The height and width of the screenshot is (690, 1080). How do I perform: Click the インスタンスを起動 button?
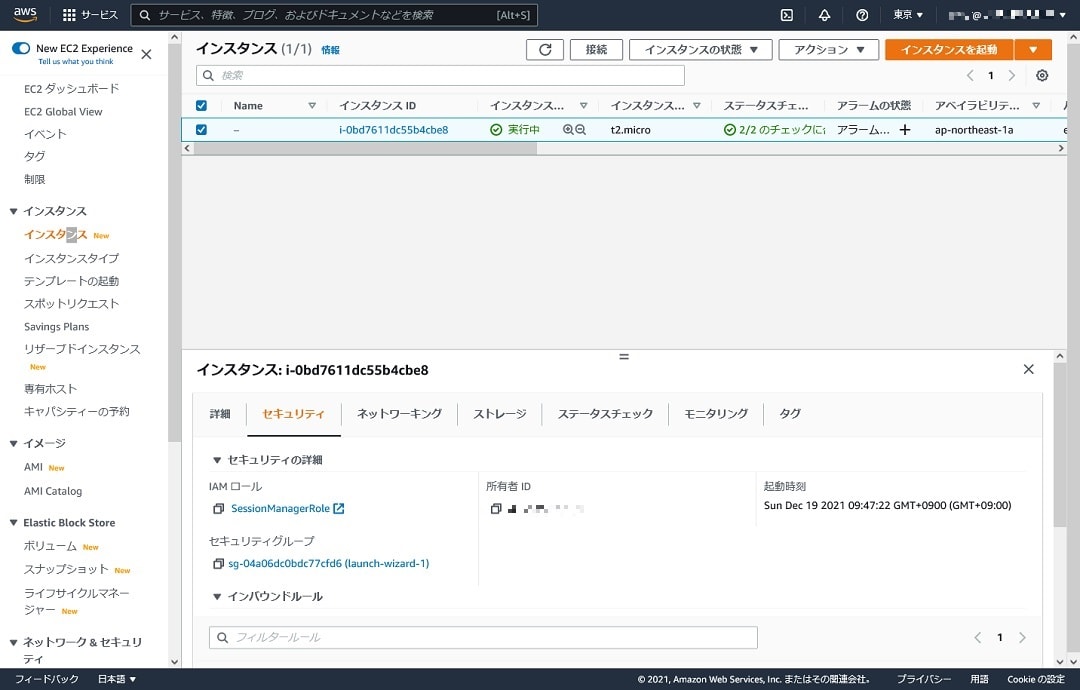click(949, 50)
